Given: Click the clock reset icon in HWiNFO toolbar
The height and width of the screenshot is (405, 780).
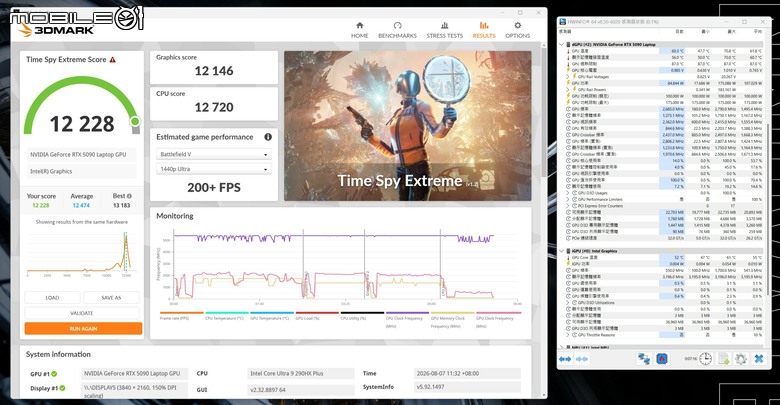Looking at the screenshot, I should (x=705, y=358).
